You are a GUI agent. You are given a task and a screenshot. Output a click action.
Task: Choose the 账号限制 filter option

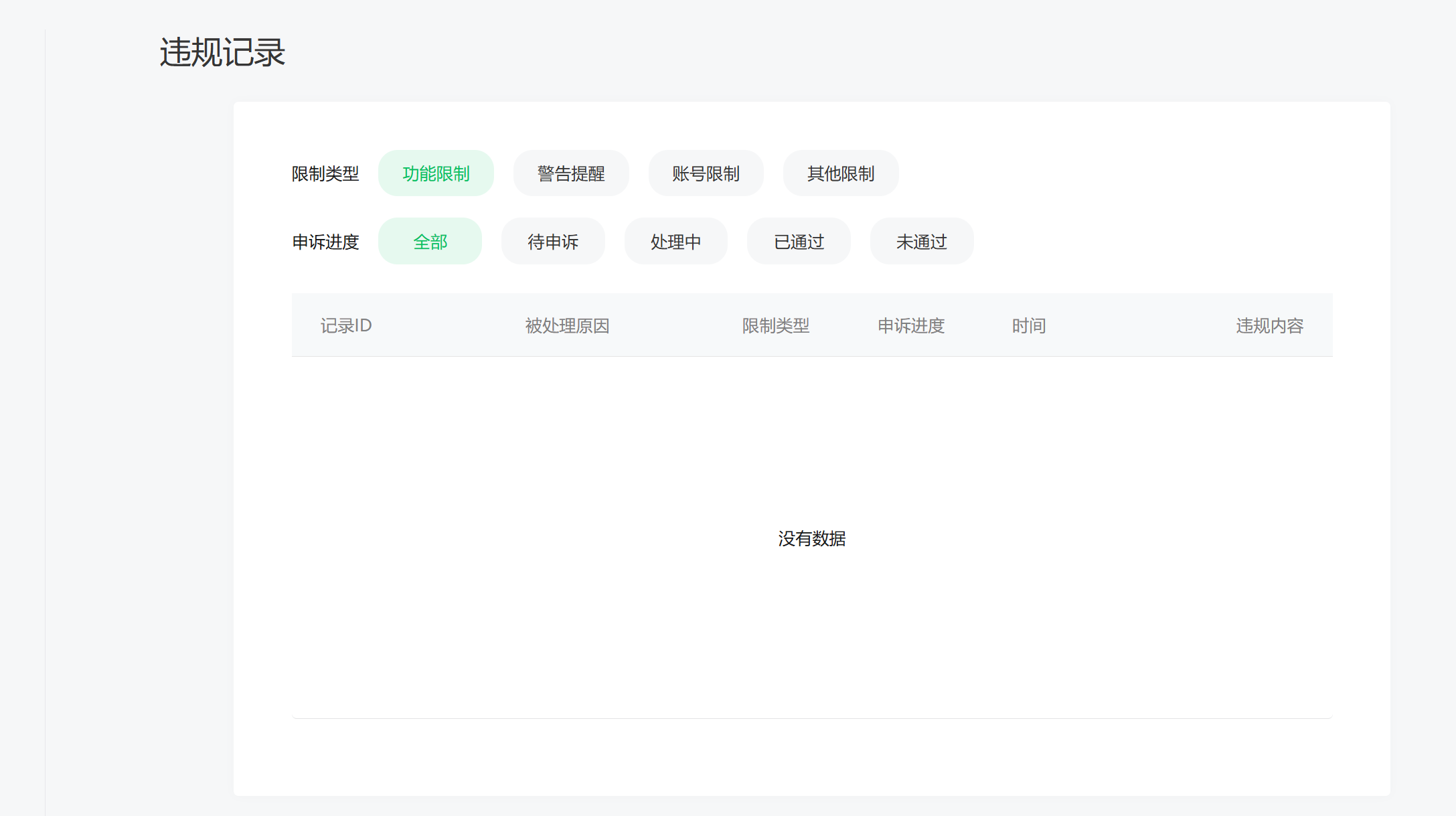coord(706,173)
